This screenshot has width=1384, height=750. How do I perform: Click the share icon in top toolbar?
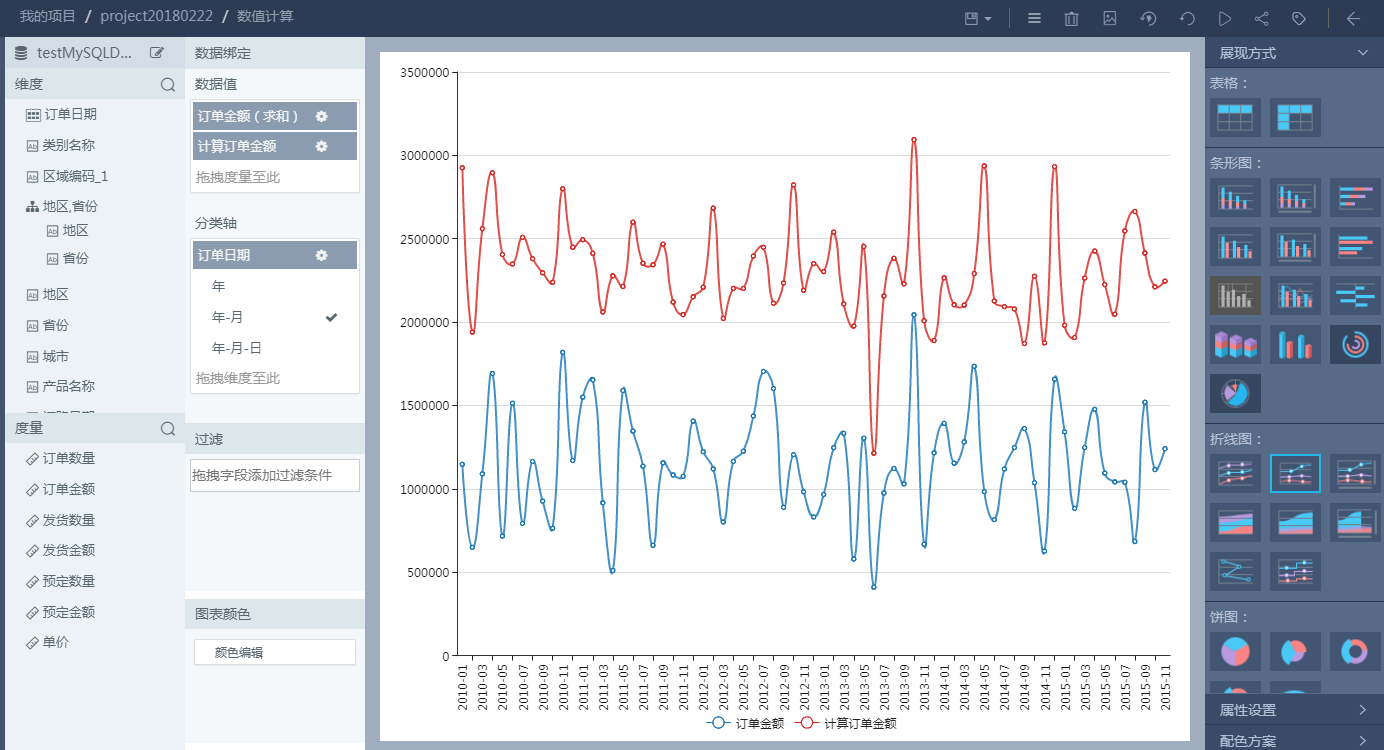tap(1261, 18)
